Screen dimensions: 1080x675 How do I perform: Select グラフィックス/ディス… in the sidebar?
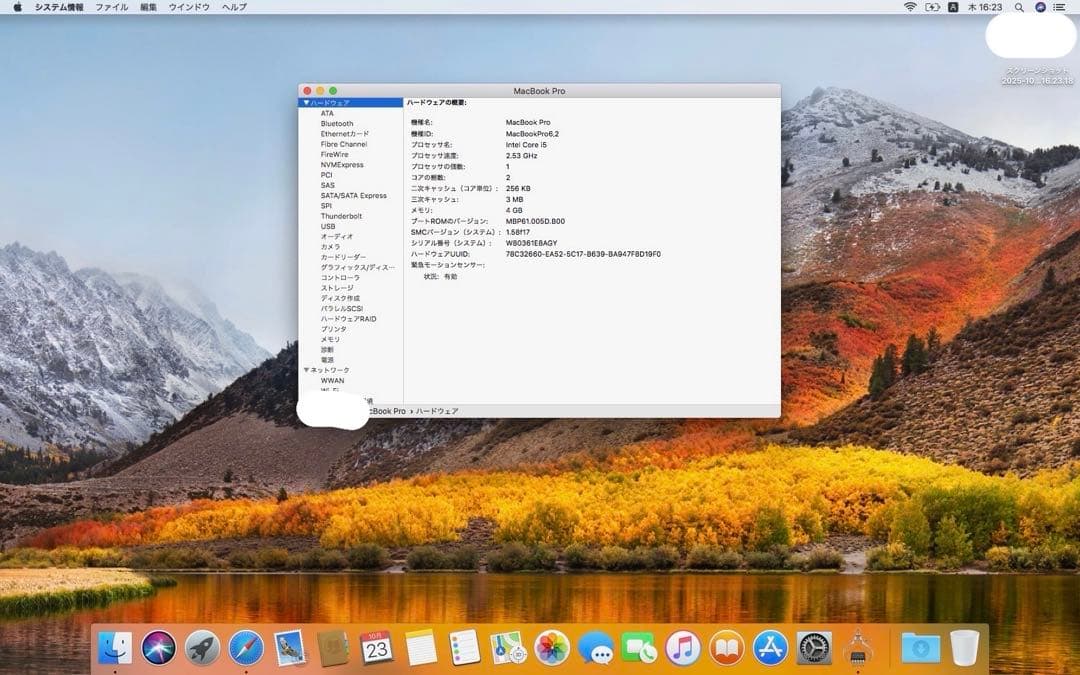[357, 268]
